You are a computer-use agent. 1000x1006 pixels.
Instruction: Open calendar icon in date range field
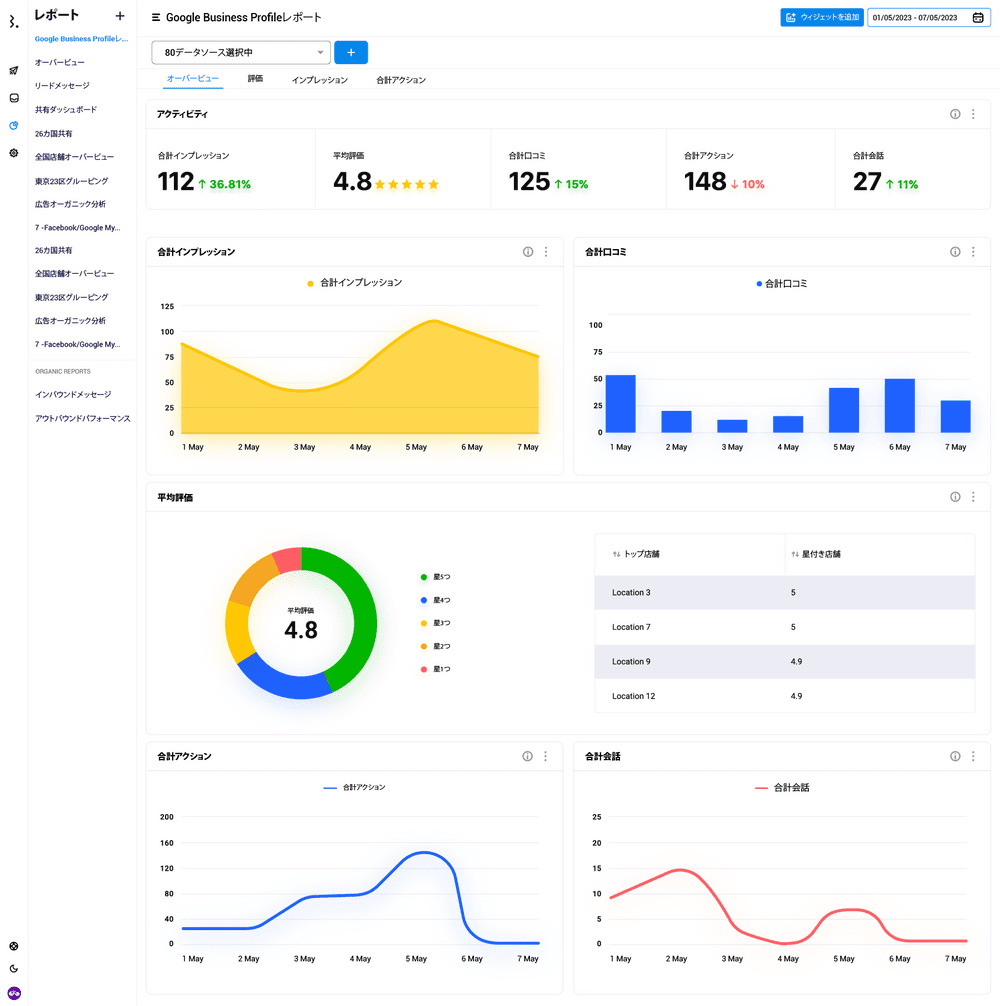point(977,17)
